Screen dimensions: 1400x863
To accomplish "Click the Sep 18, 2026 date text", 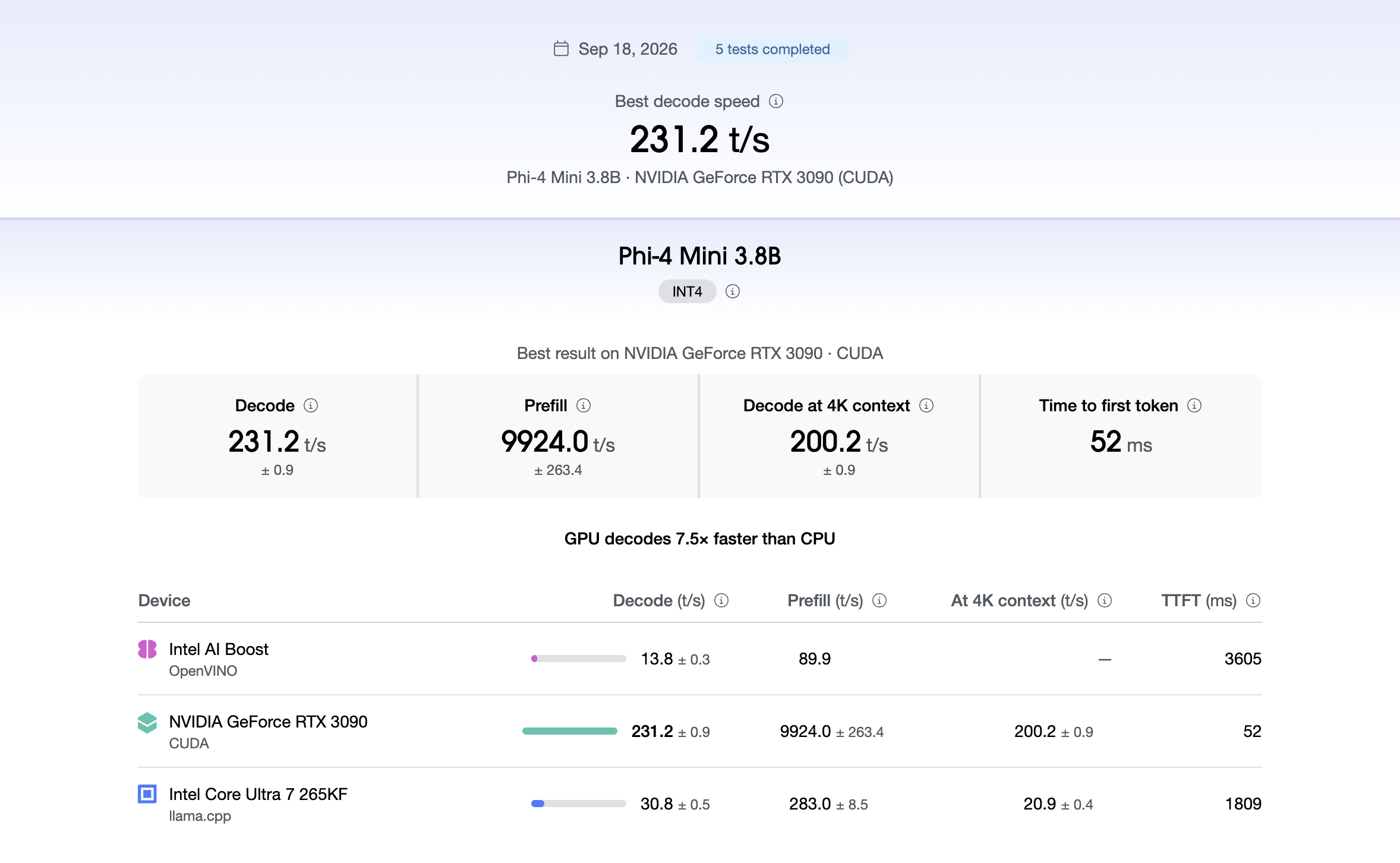I will pos(628,49).
